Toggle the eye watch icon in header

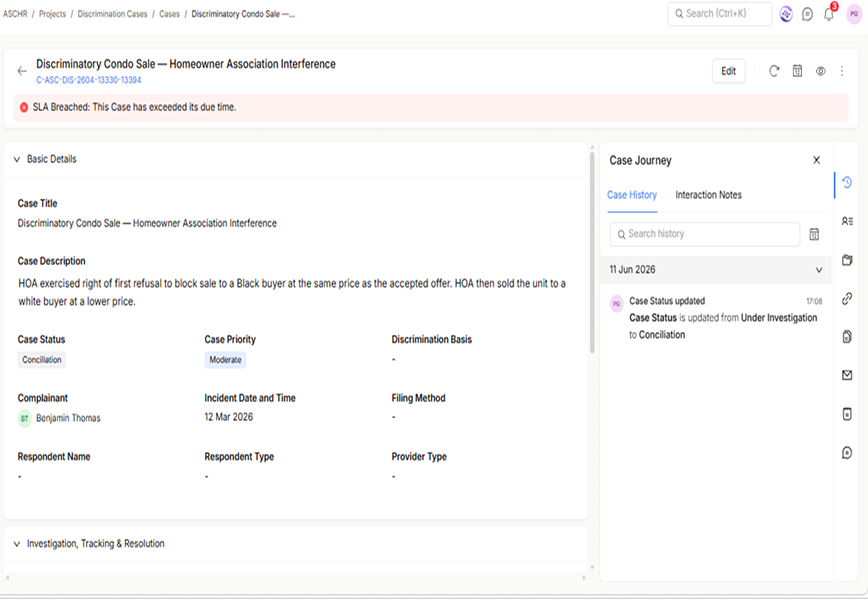click(820, 71)
